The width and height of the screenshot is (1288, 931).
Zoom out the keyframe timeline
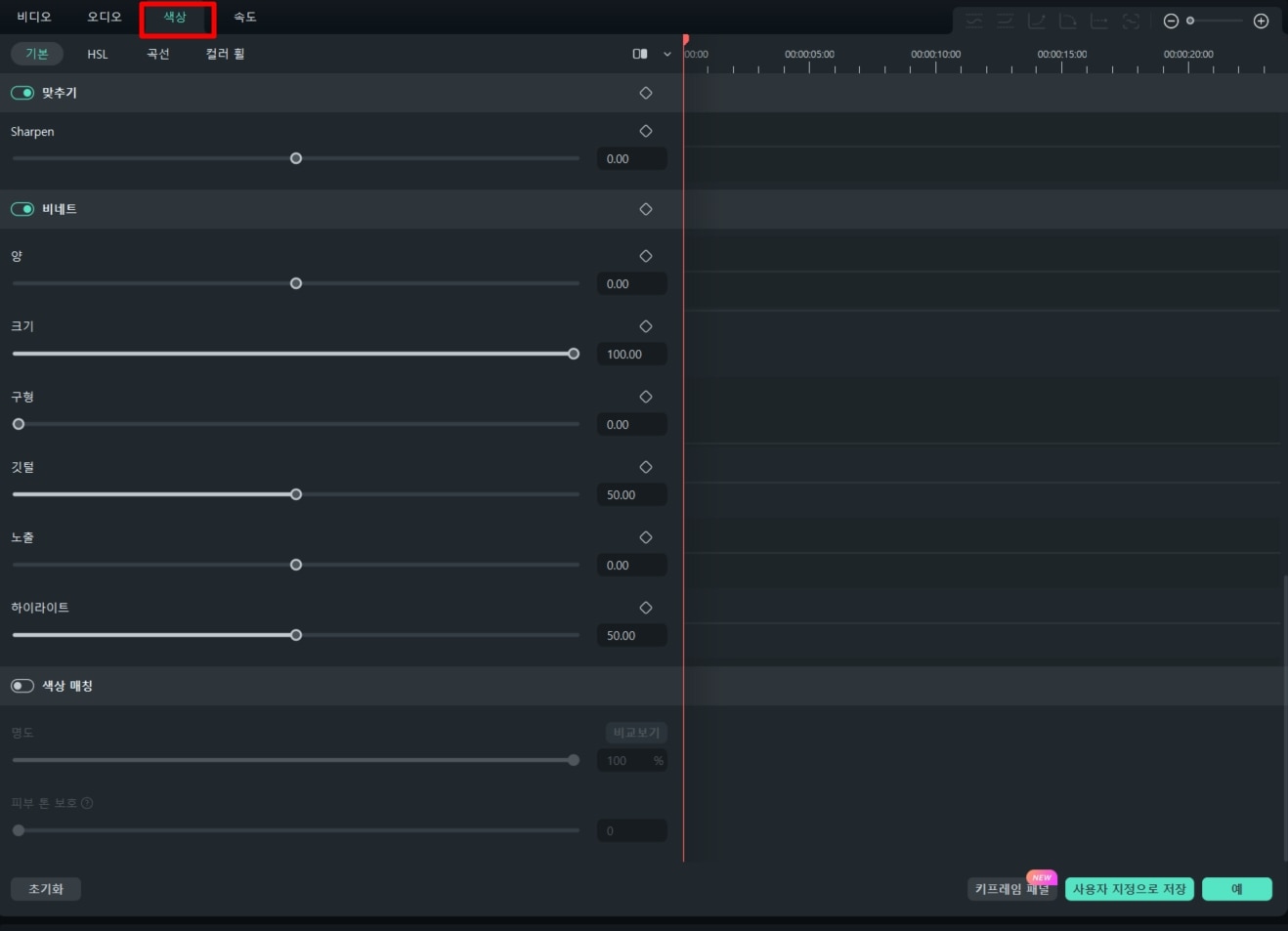pos(1171,21)
